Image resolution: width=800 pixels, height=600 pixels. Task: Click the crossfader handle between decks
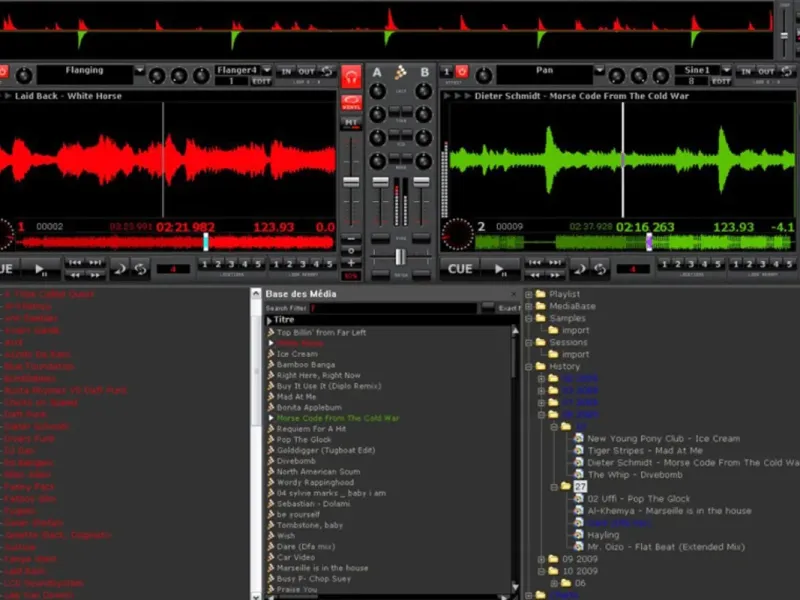pos(401,257)
